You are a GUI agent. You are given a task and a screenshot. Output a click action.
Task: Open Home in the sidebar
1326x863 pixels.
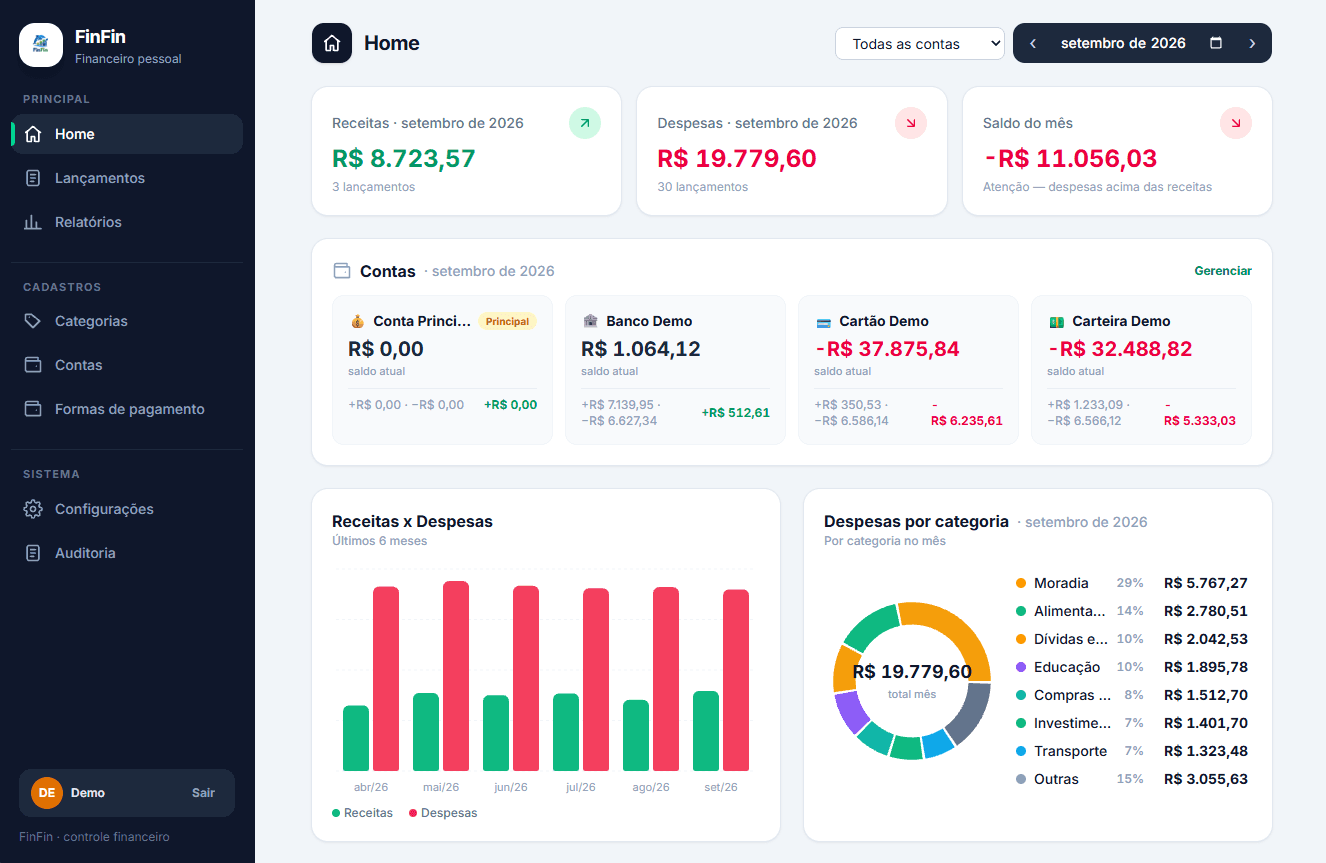pyautogui.click(x=127, y=134)
